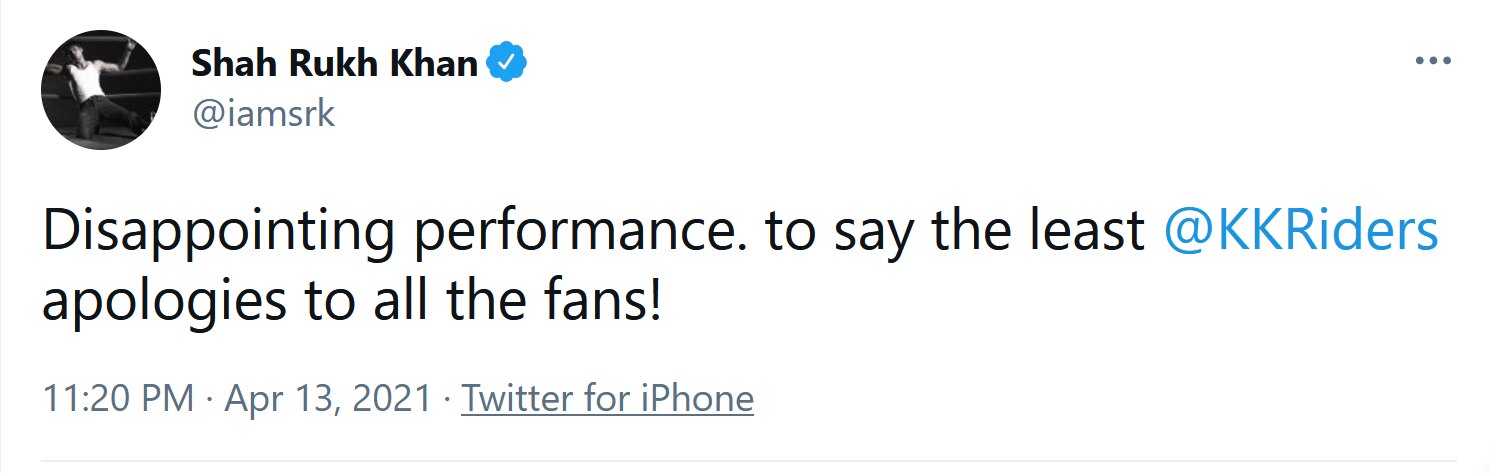The width and height of the screenshot is (1489, 473).
Task: Click the 11:20 PM timestamp
Action: pyautogui.click(x=118, y=399)
